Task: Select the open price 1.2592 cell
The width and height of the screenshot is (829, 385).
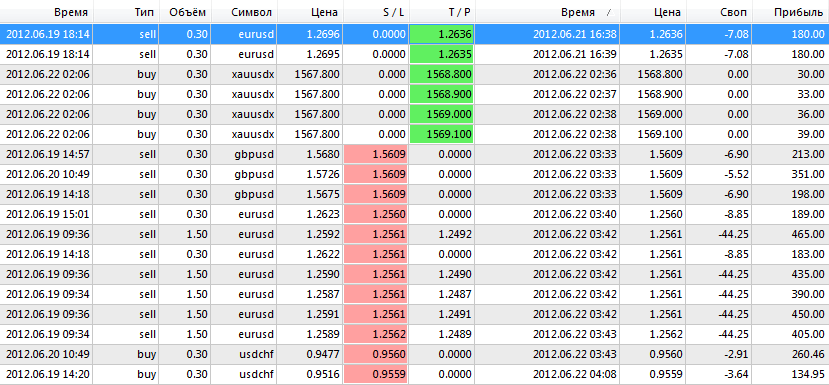Action: coord(323,234)
